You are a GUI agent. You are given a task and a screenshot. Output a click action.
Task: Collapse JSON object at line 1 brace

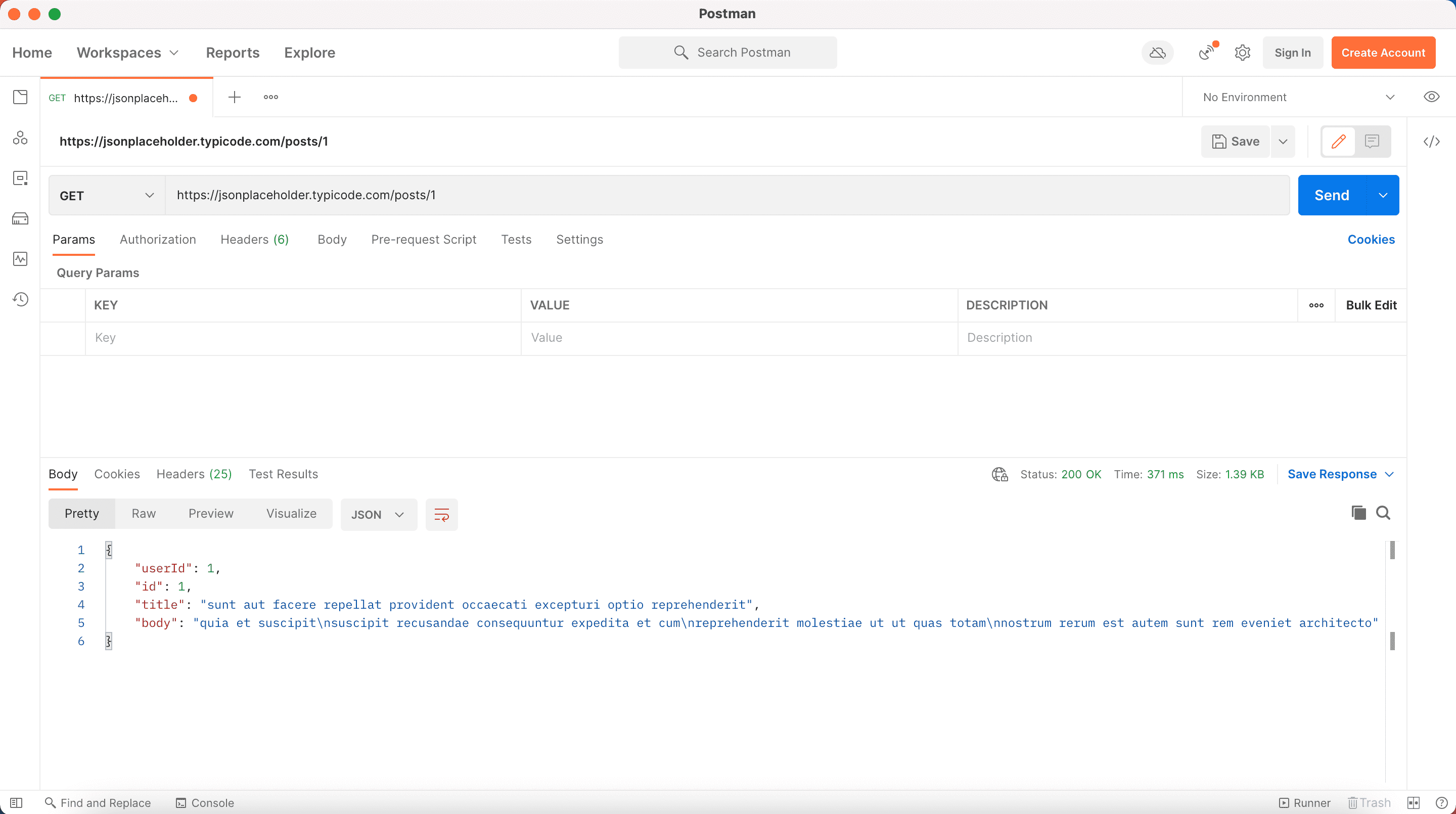(x=109, y=550)
